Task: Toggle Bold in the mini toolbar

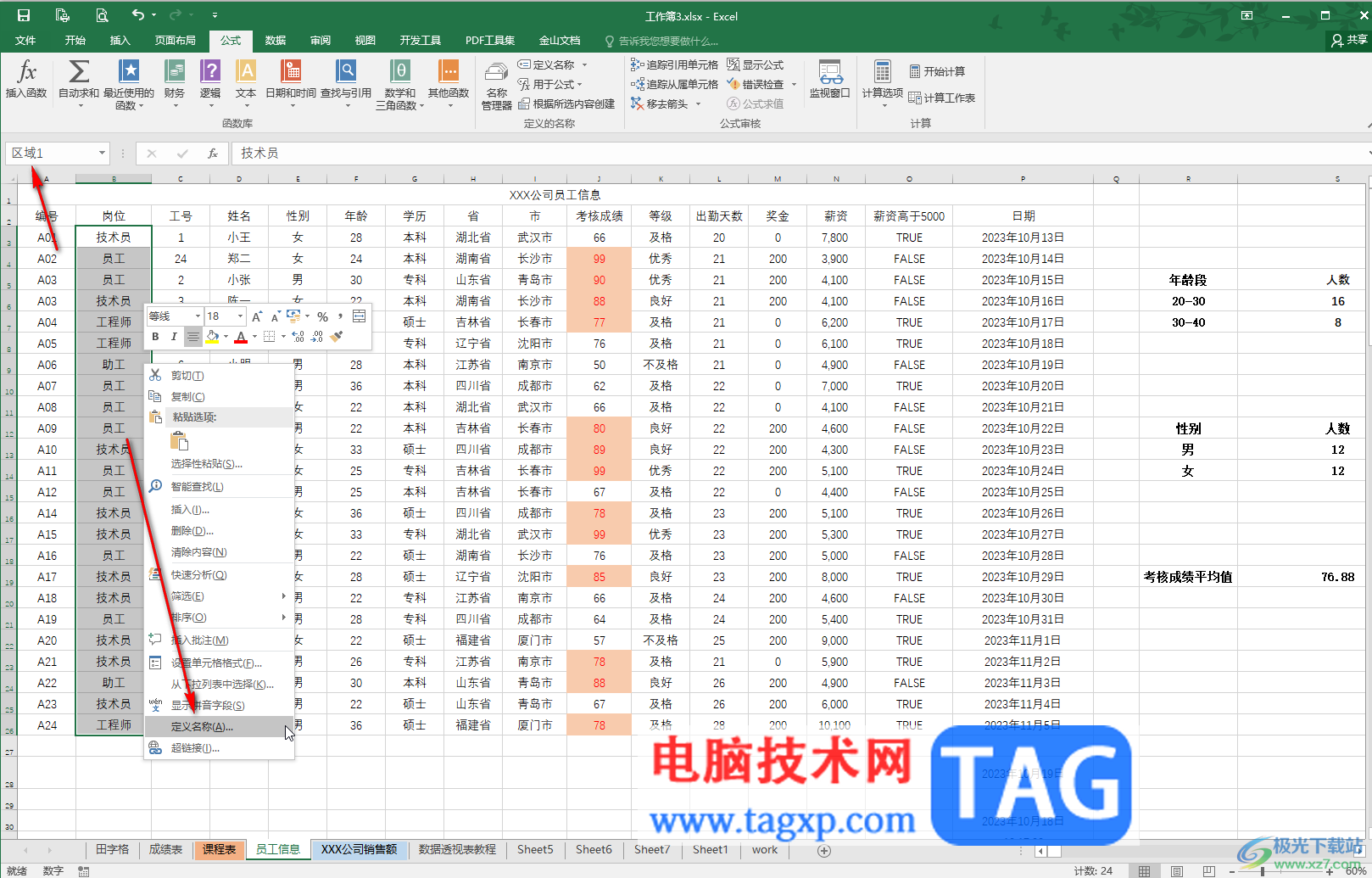Action: click(155, 337)
